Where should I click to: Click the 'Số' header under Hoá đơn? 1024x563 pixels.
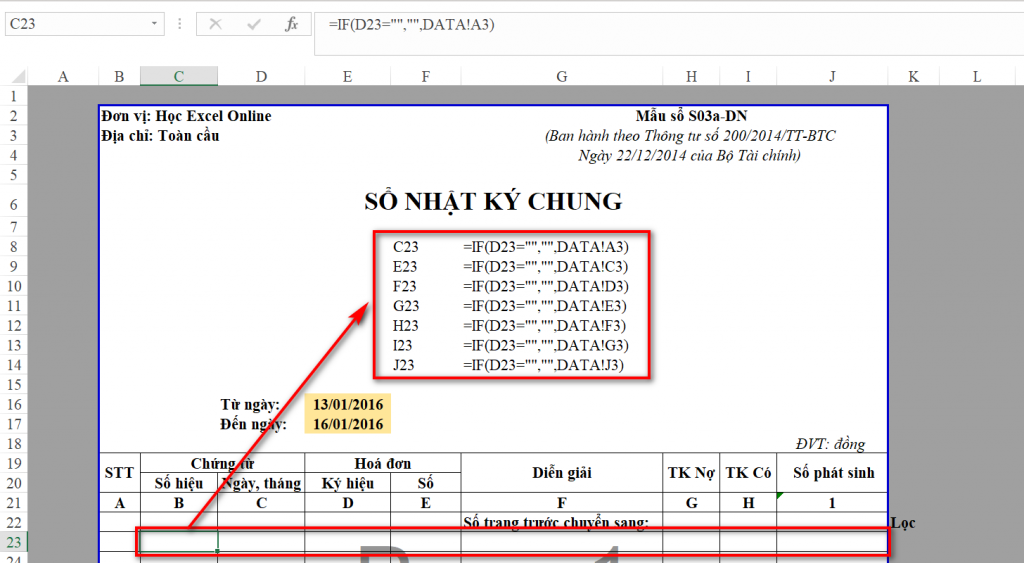pos(426,483)
